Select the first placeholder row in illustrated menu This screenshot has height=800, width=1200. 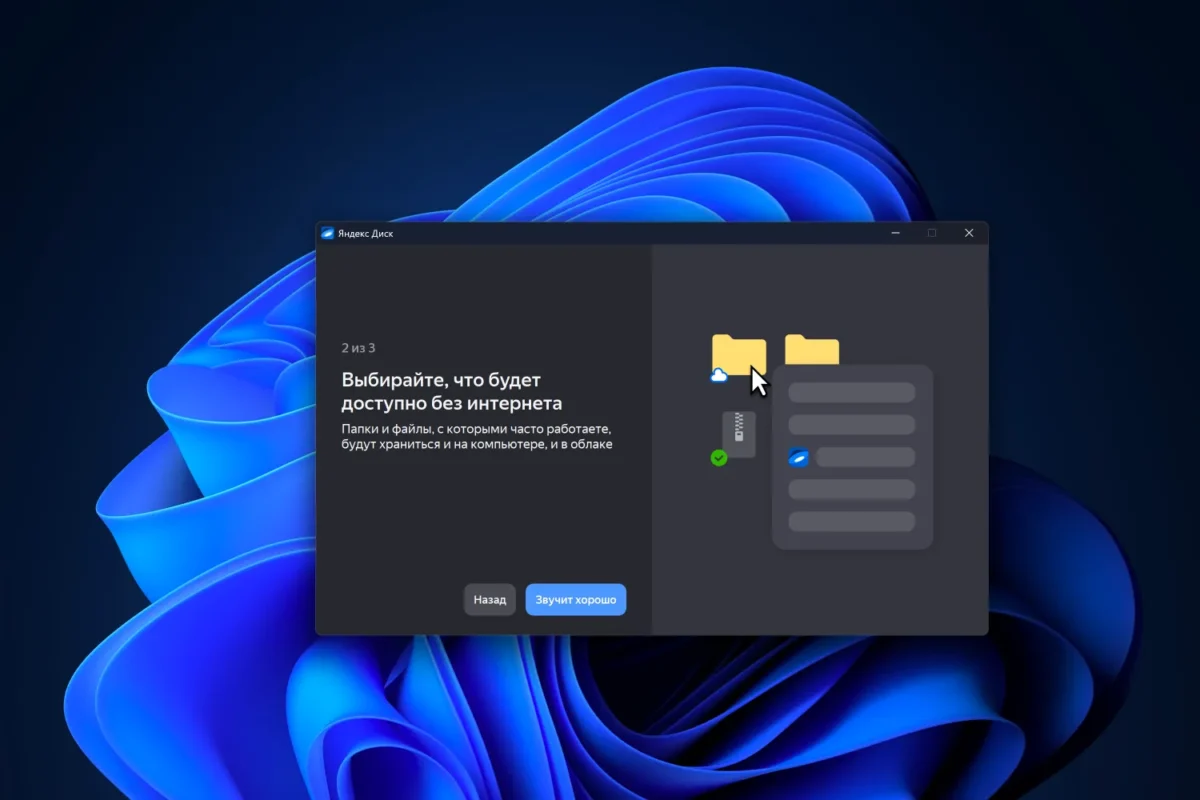point(852,393)
